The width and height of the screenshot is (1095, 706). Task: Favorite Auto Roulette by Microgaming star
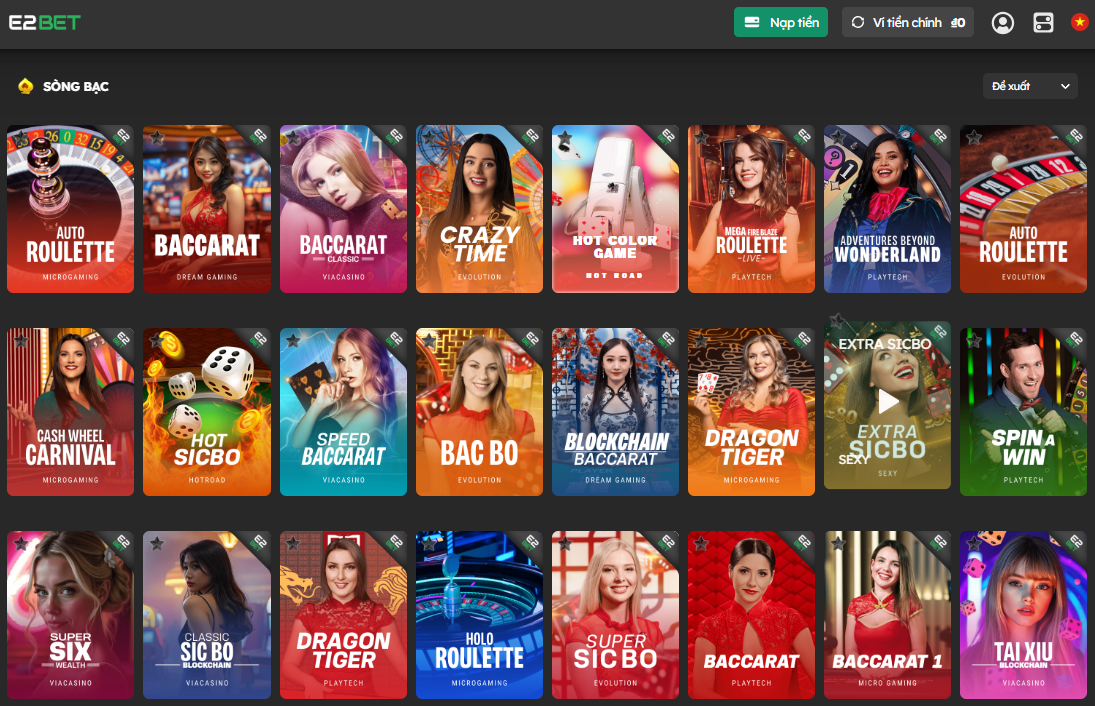(21, 138)
